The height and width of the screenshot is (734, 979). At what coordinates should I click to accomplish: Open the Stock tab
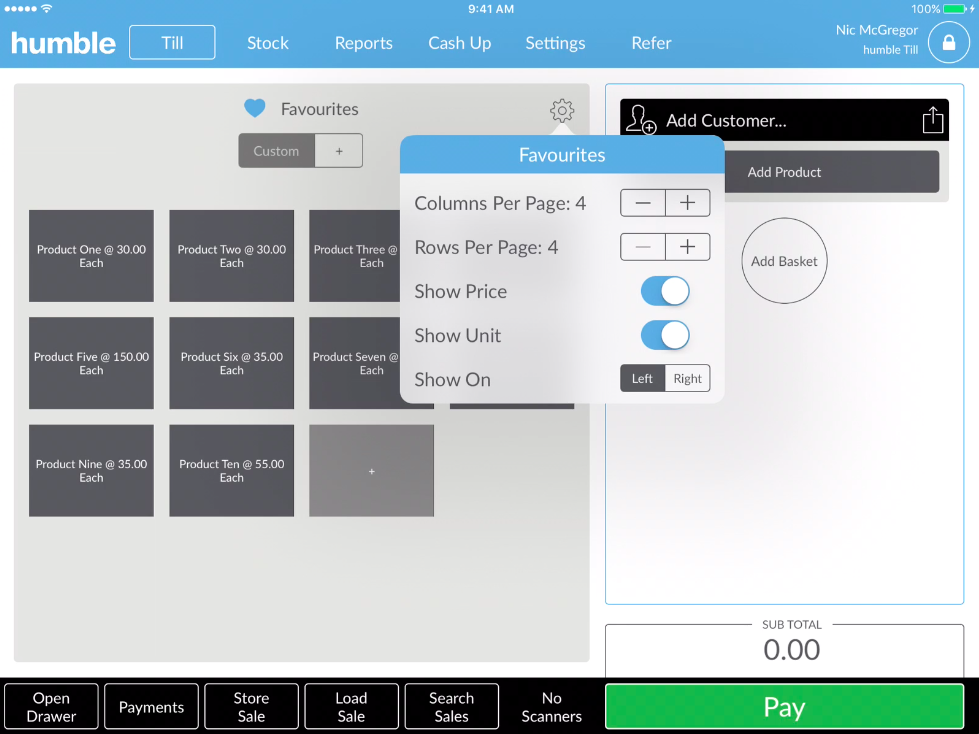pos(268,43)
